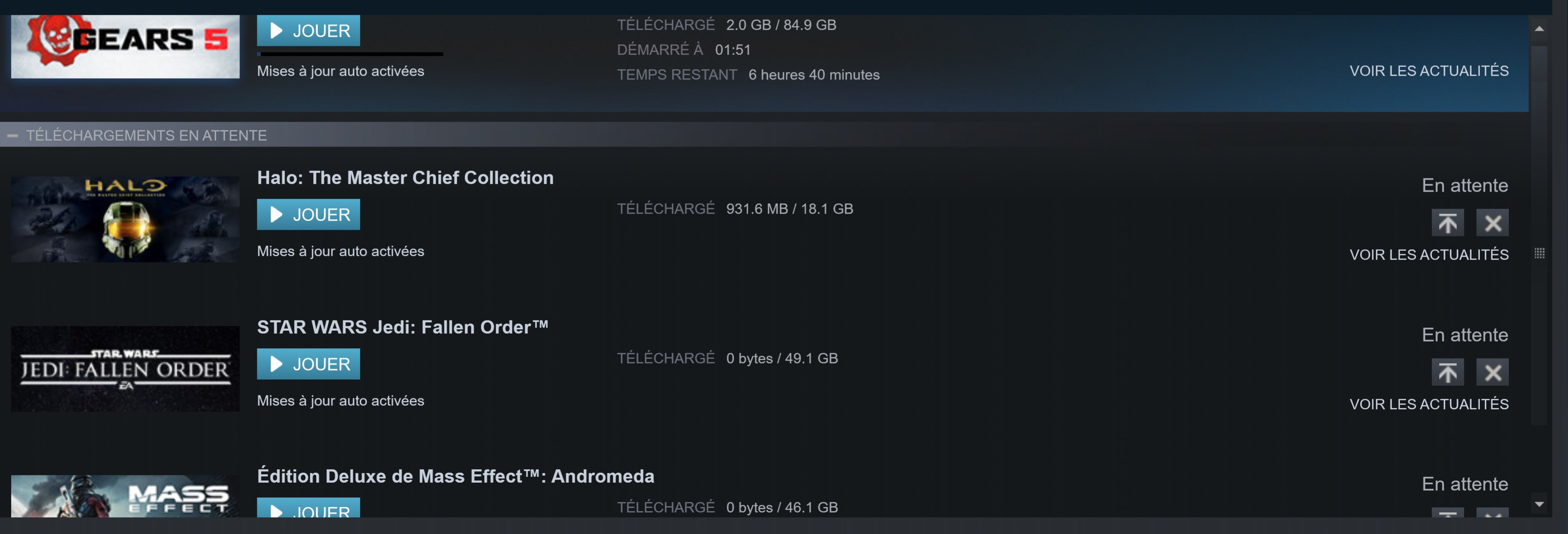This screenshot has width=1568, height=534.
Task: Open Gears 5 news via Voir les actualités
Action: coord(1429,71)
